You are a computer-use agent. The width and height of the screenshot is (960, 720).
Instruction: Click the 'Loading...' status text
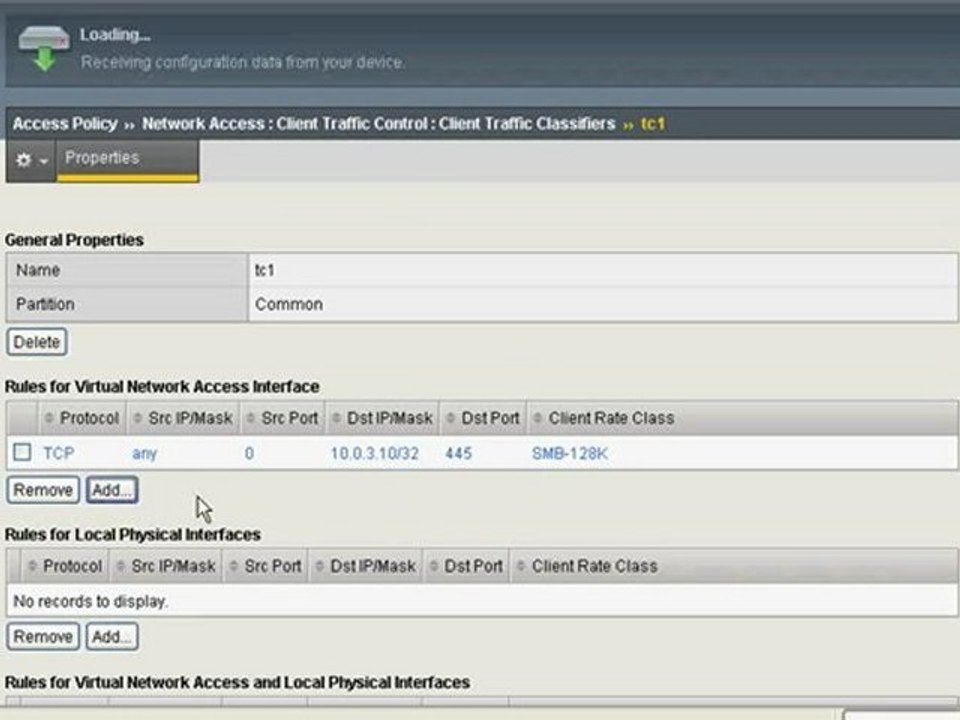pos(115,35)
